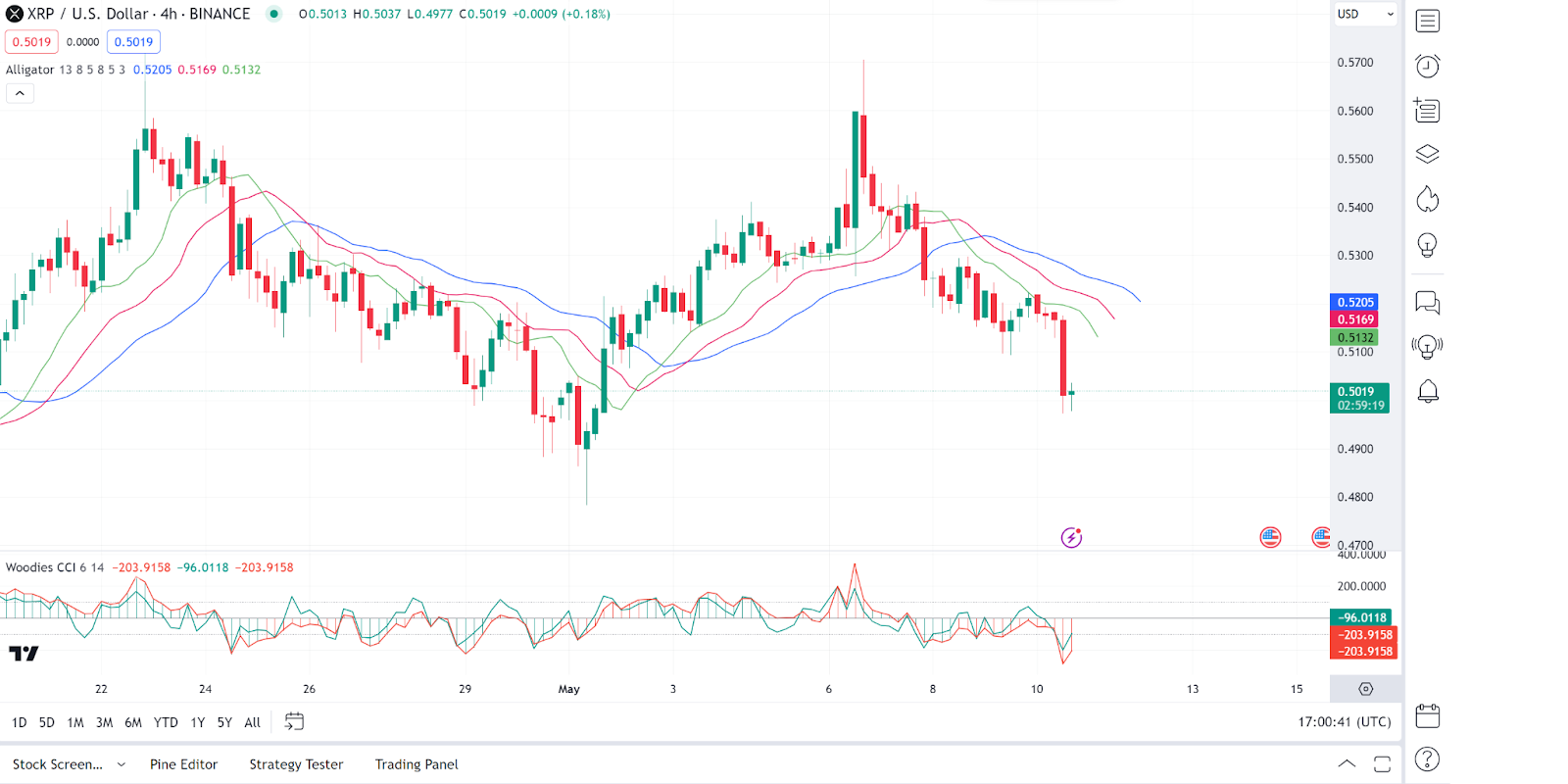Click the blue buy price 0.5019 button
This screenshot has height=784, width=1568.
click(x=133, y=42)
